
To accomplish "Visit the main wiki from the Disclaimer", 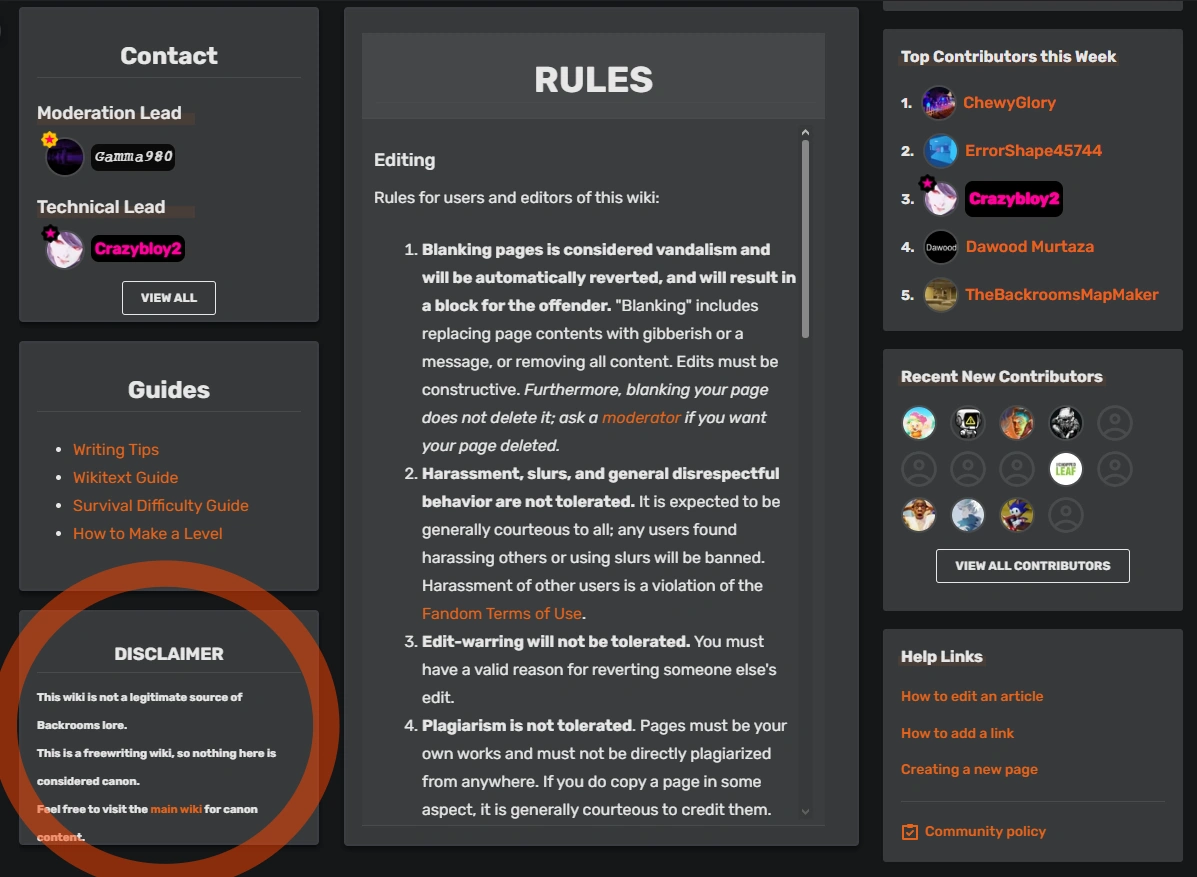I will click(x=176, y=809).
